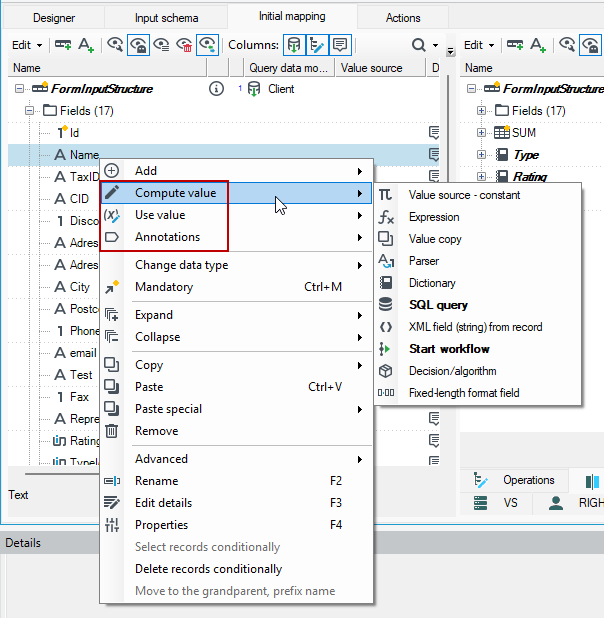Switch to the Designer tab
The width and height of the screenshot is (604, 618).
(54, 18)
